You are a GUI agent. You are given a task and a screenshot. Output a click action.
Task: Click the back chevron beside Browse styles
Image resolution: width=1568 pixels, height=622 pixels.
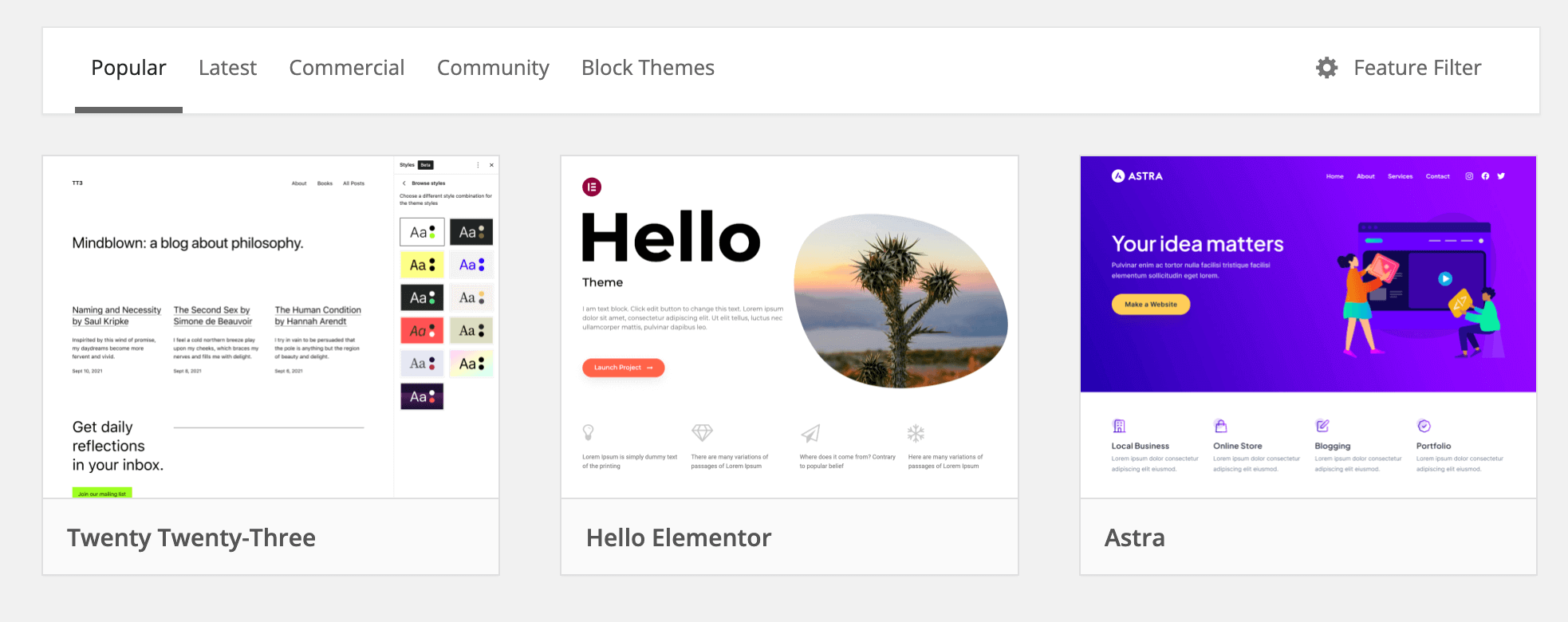(x=404, y=183)
